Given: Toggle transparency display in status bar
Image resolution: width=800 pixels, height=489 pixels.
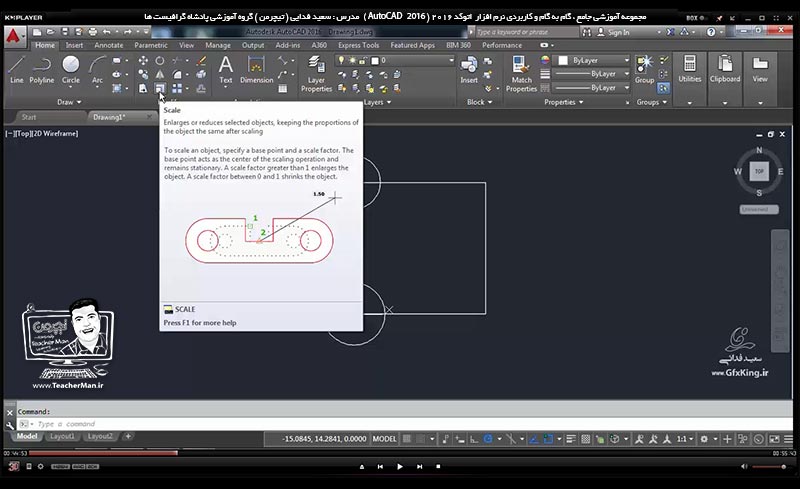Looking at the screenshot, I should point(586,438).
